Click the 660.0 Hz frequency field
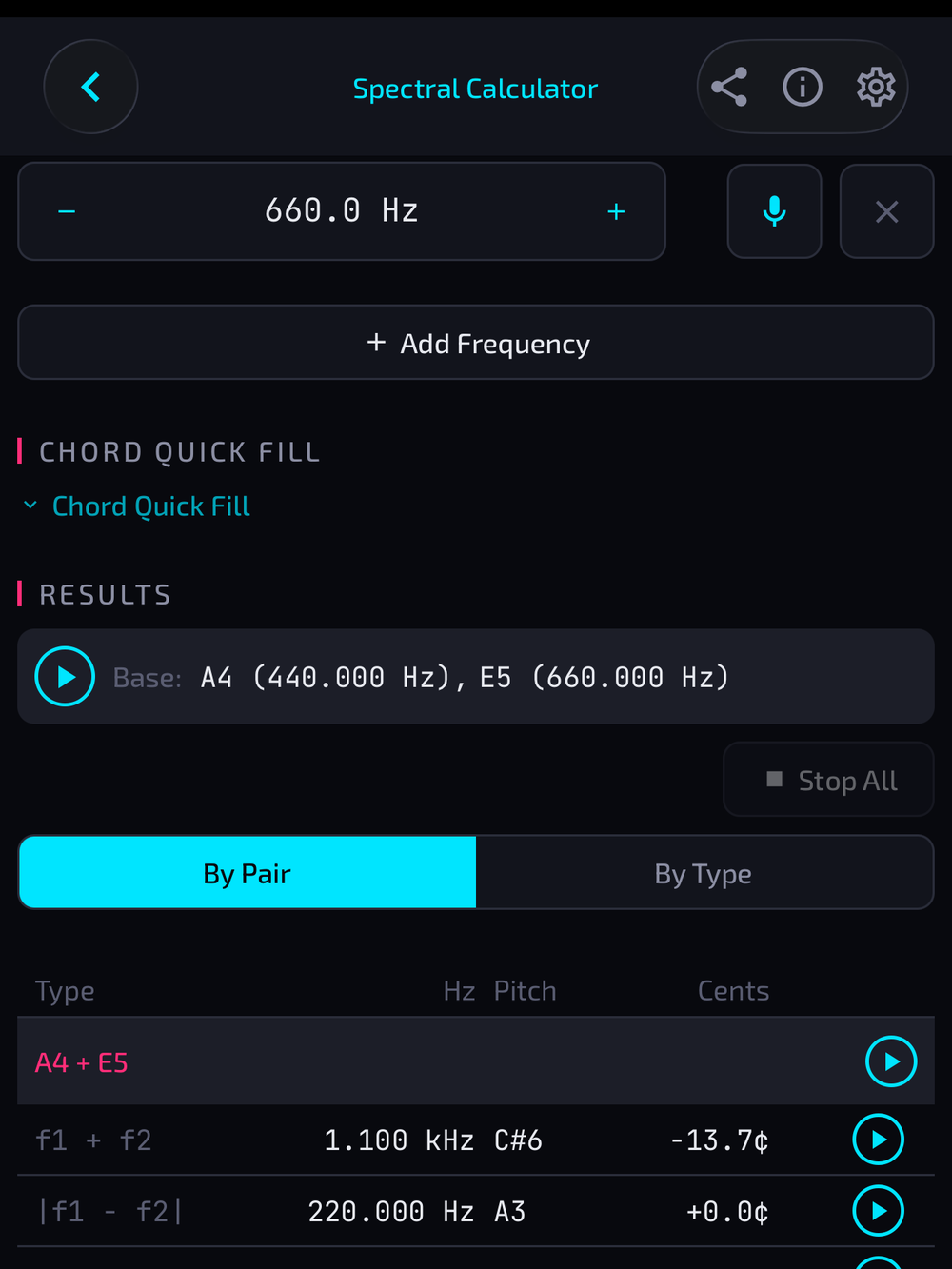The image size is (952, 1269). (x=341, y=211)
